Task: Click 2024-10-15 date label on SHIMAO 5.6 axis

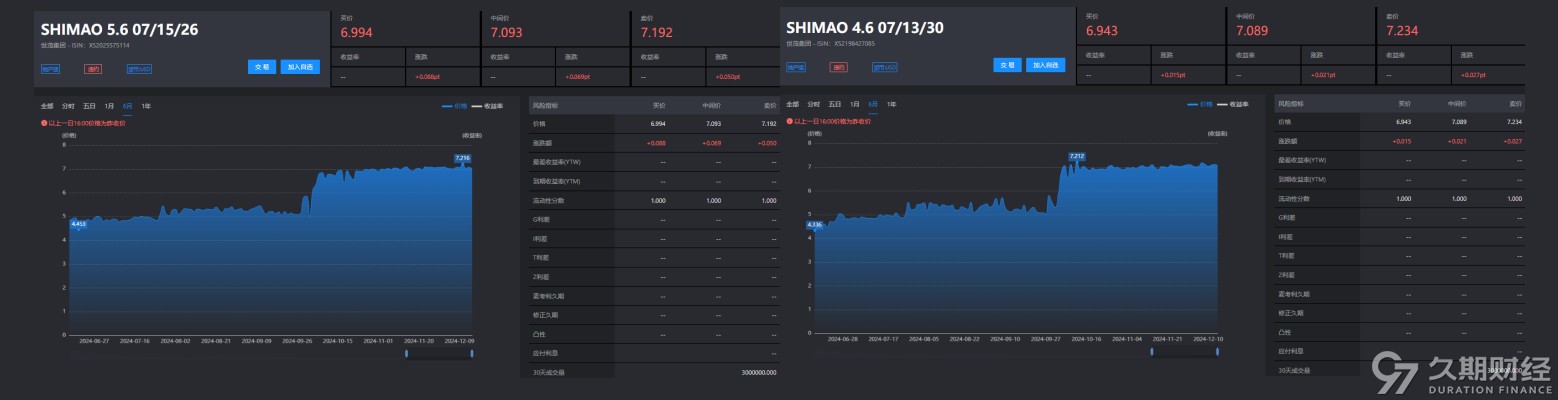Action: pos(337,341)
